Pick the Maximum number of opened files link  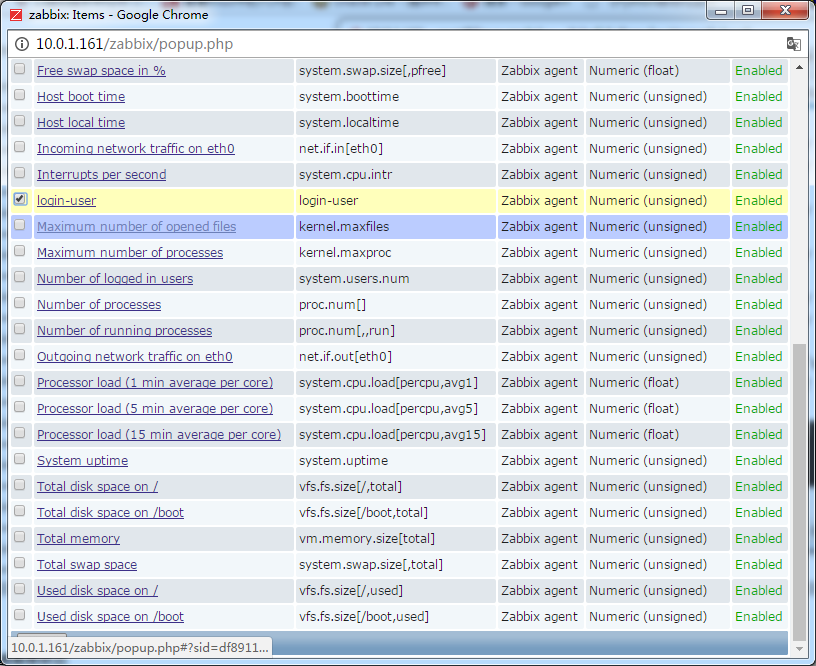pos(136,227)
